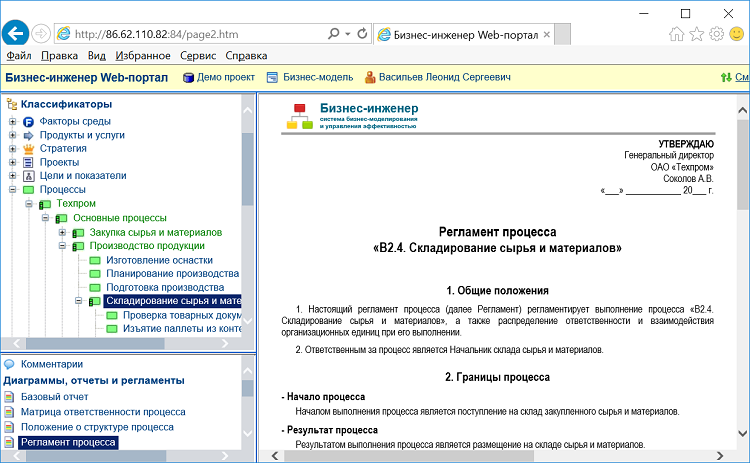Viewport: 750px width, 463px height.
Task: Collapse the Производство продукции node
Action: (62, 246)
